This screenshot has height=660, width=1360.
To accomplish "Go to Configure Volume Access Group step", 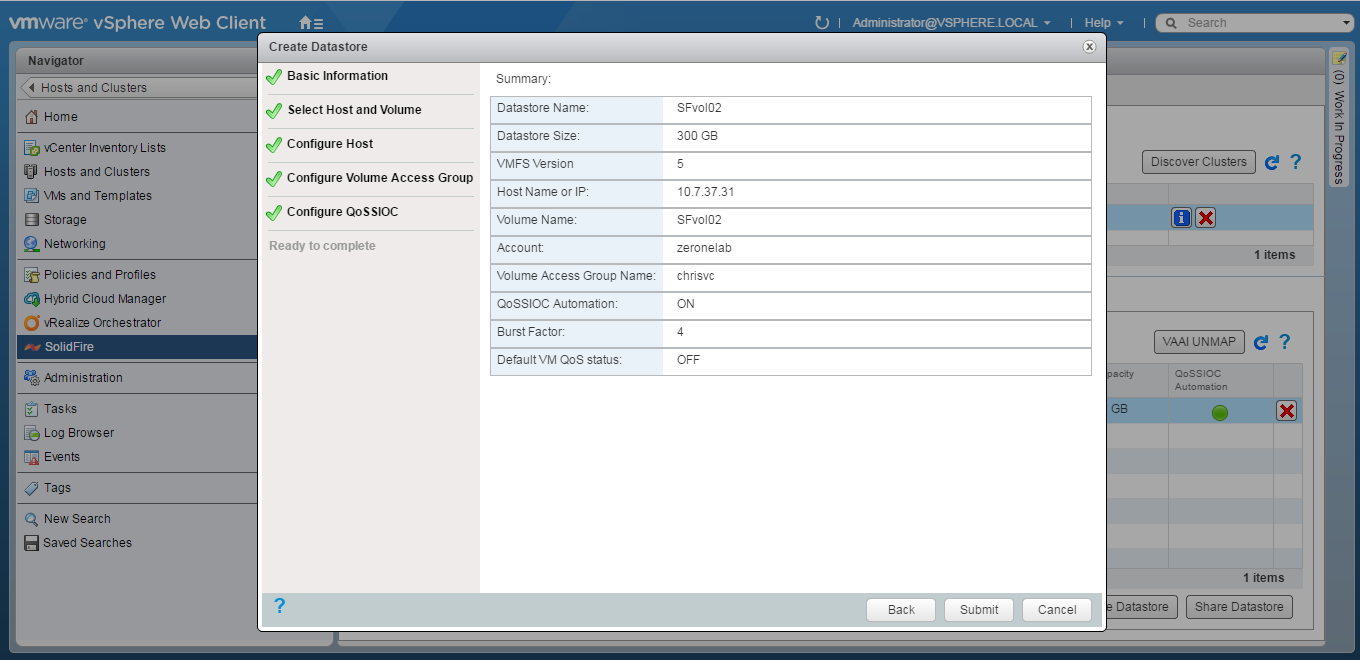I will 380,178.
